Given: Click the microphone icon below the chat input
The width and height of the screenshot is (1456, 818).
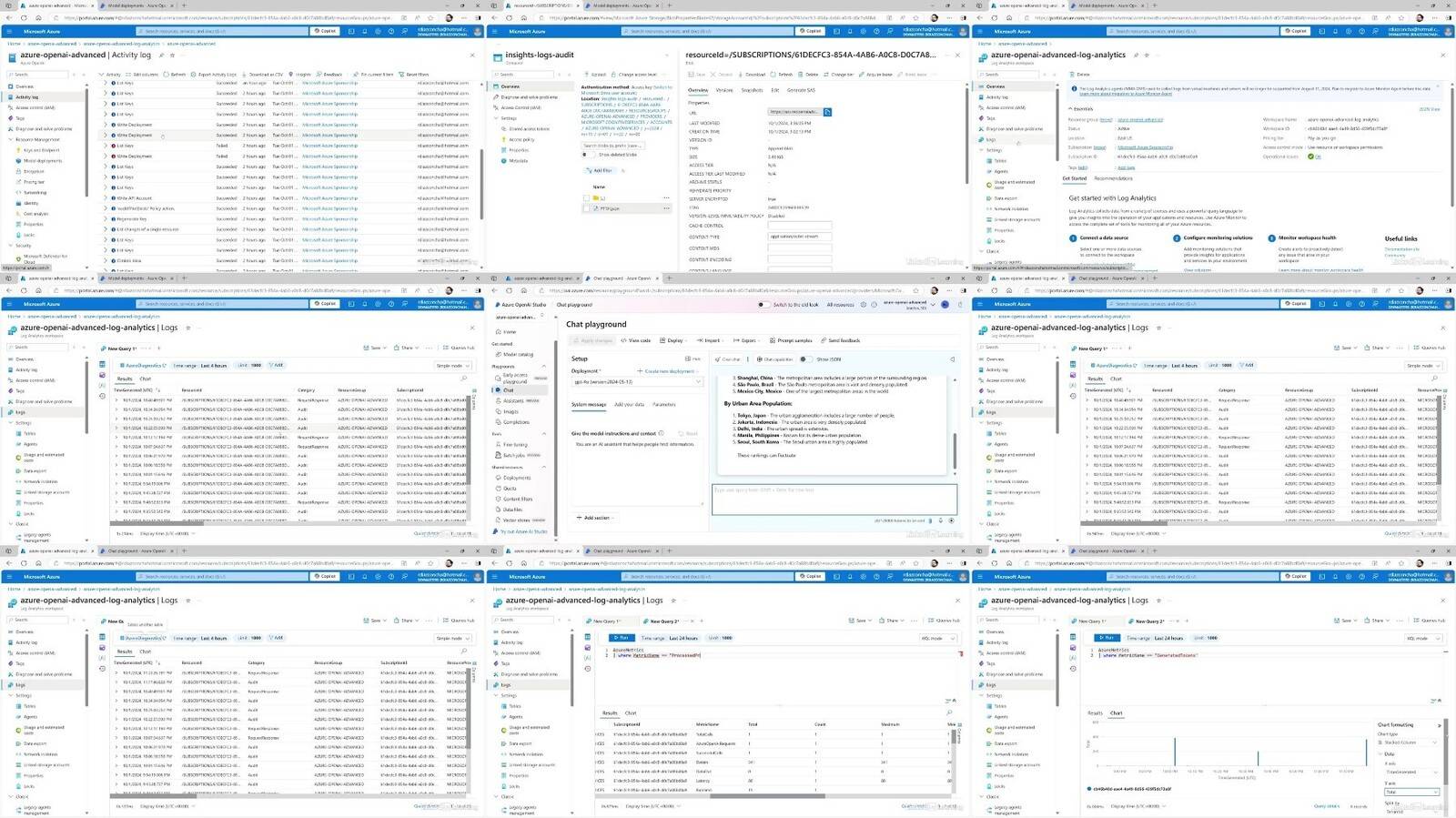Looking at the screenshot, I should 941,520.
